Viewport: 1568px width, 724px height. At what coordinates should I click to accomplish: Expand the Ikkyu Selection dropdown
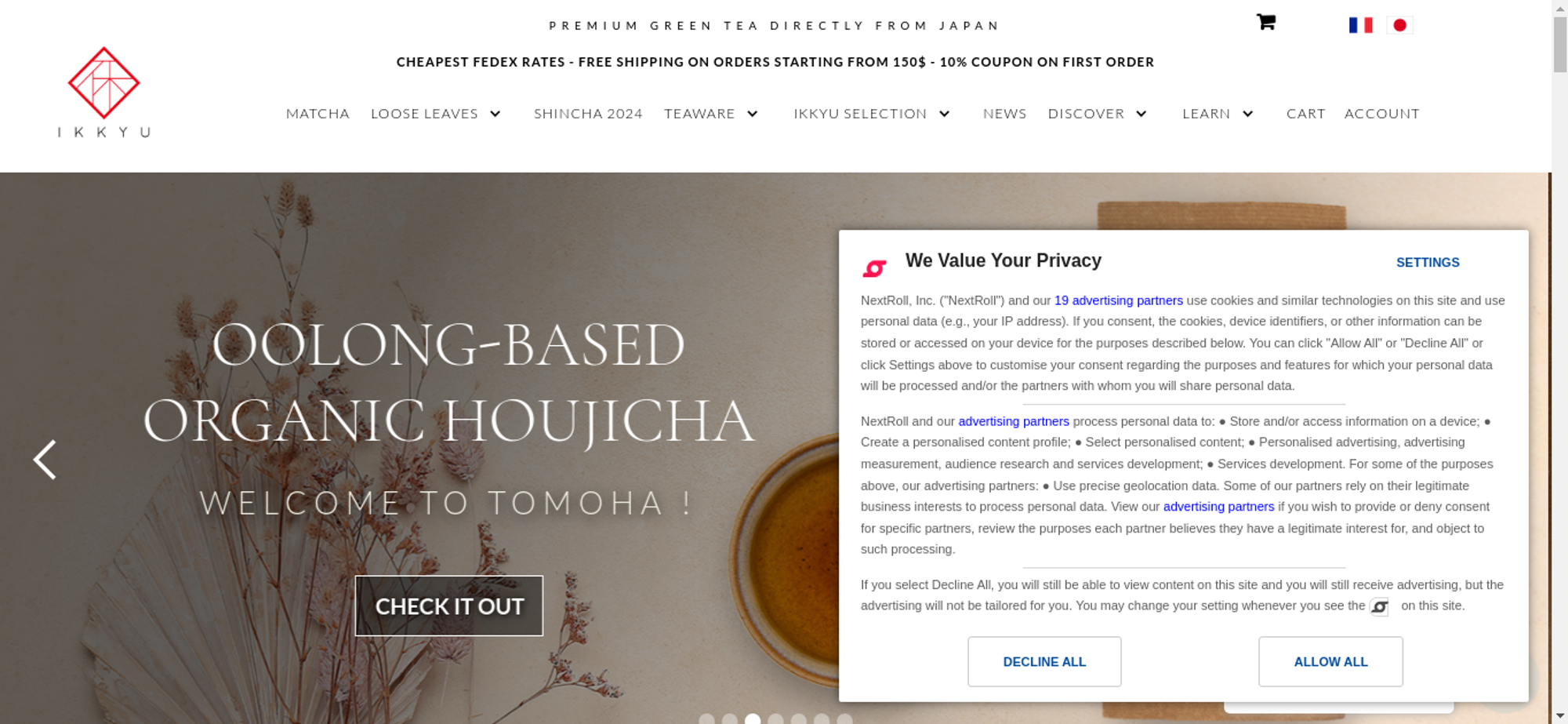tap(945, 114)
